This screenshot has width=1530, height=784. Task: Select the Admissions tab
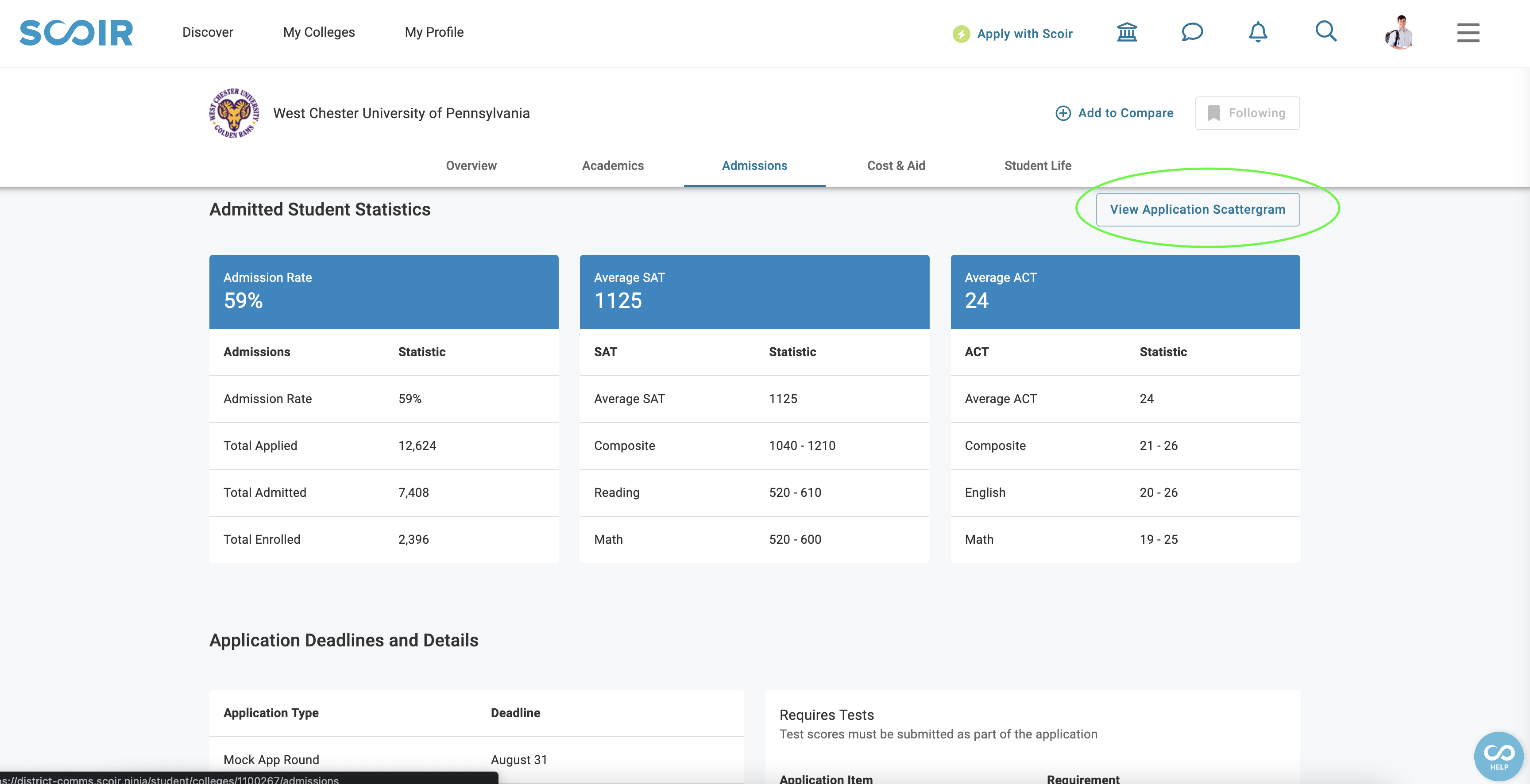(x=754, y=165)
